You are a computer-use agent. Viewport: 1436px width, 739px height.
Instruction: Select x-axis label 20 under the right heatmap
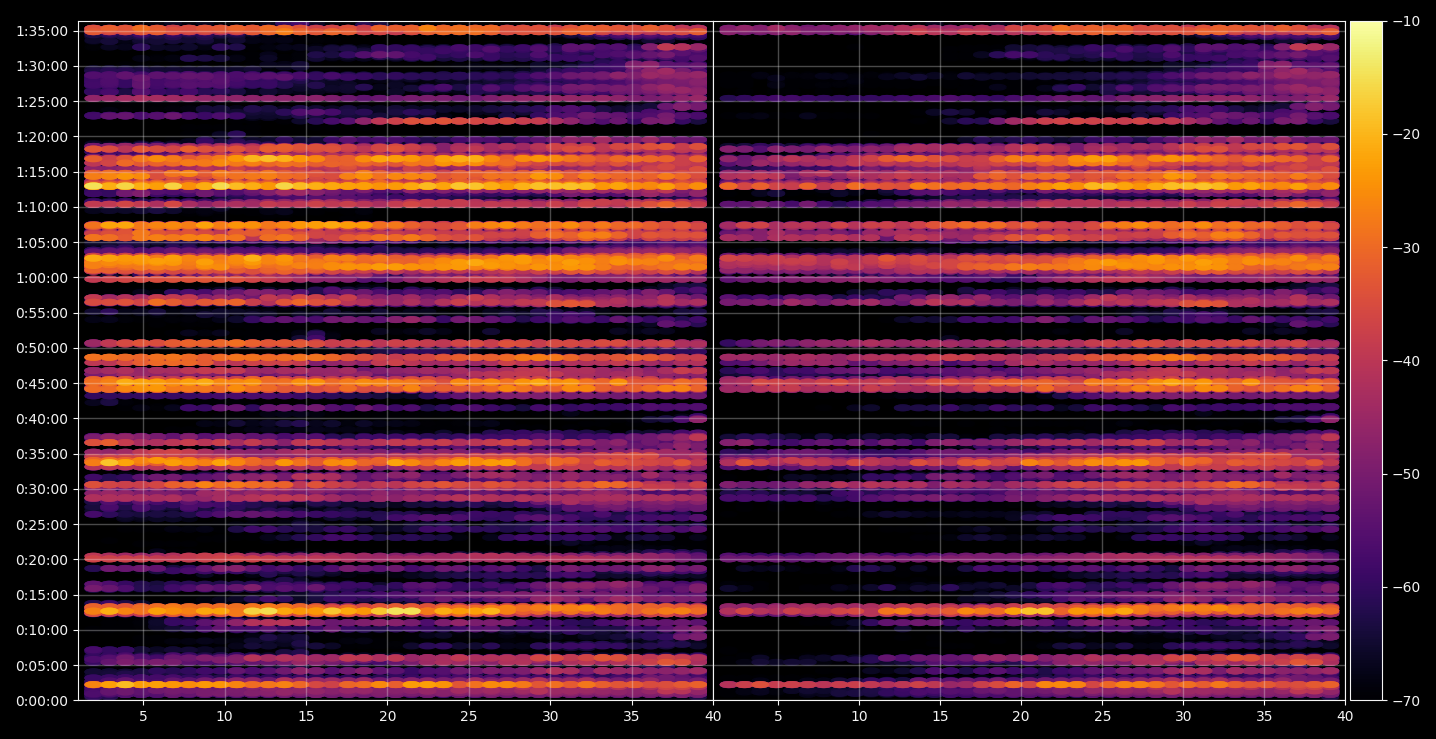pyautogui.click(x=1021, y=717)
